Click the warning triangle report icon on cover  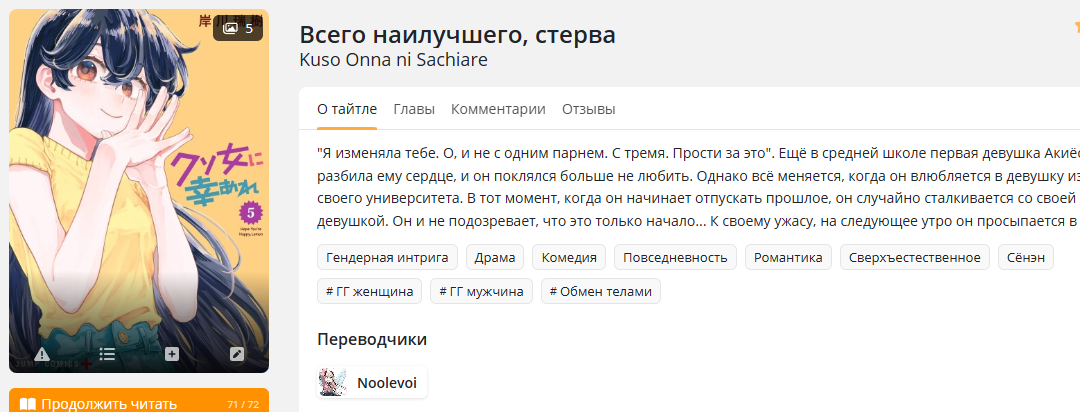[41, 354]
